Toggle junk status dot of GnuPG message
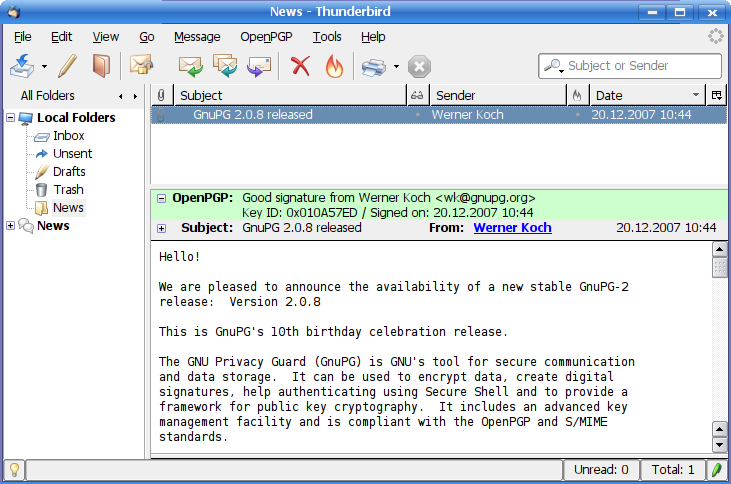This screenshot has width=731, height=484. pos(578,115)
